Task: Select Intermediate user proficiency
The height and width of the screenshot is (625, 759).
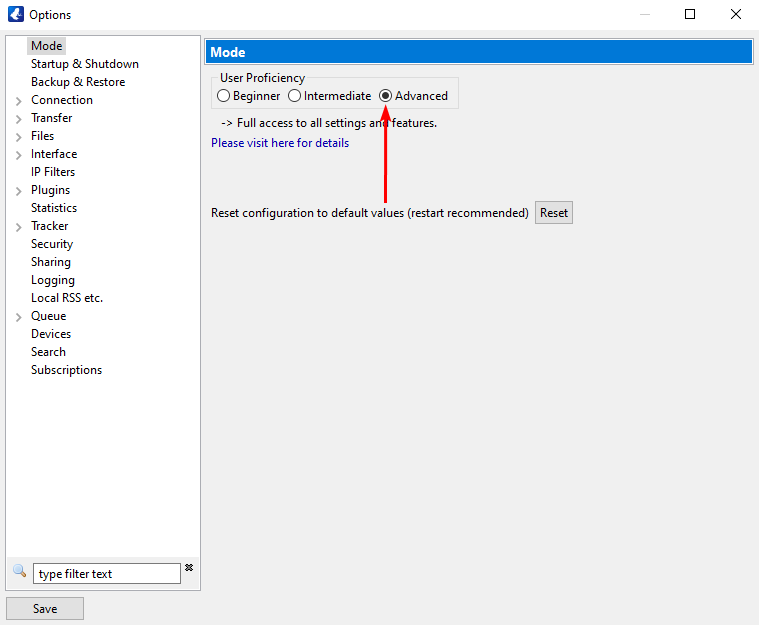Action: (294, 96)
